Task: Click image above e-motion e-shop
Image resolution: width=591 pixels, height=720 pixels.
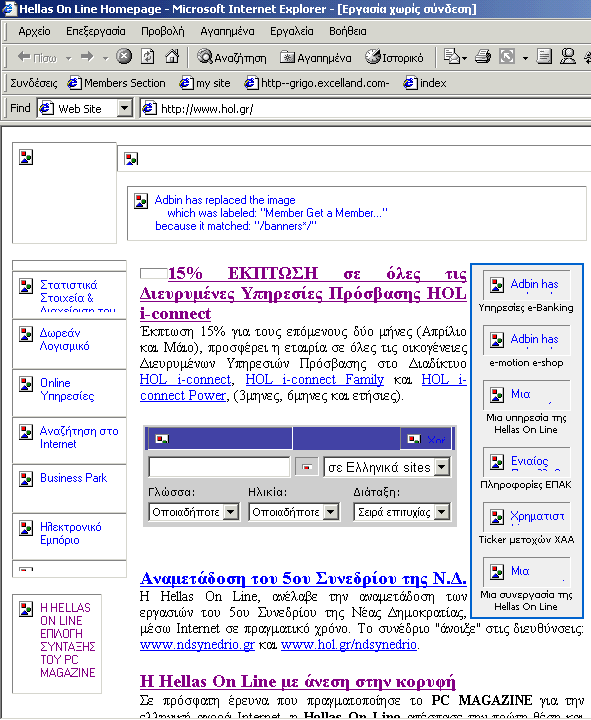Action: coord(526,340)
